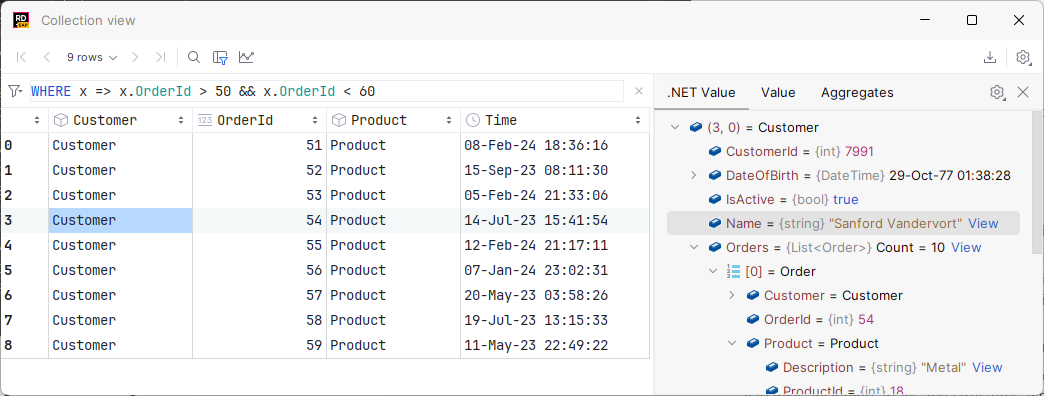Open collection view settings gear at top right
Viewport: 1044px width, 396px height.
click(1023, 57)
